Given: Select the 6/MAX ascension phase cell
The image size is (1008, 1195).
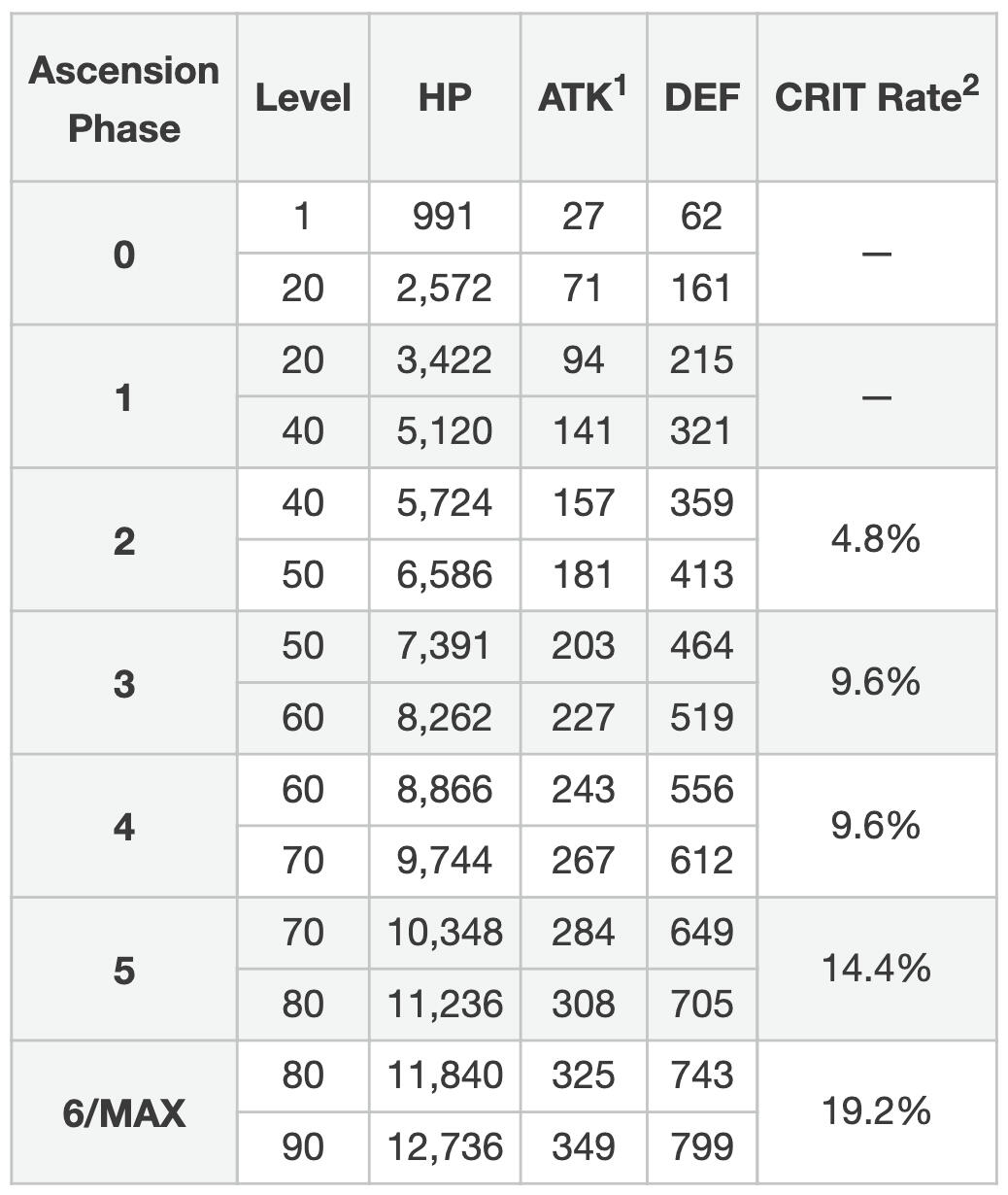Looking at the screenshot, I should 124,1112.
